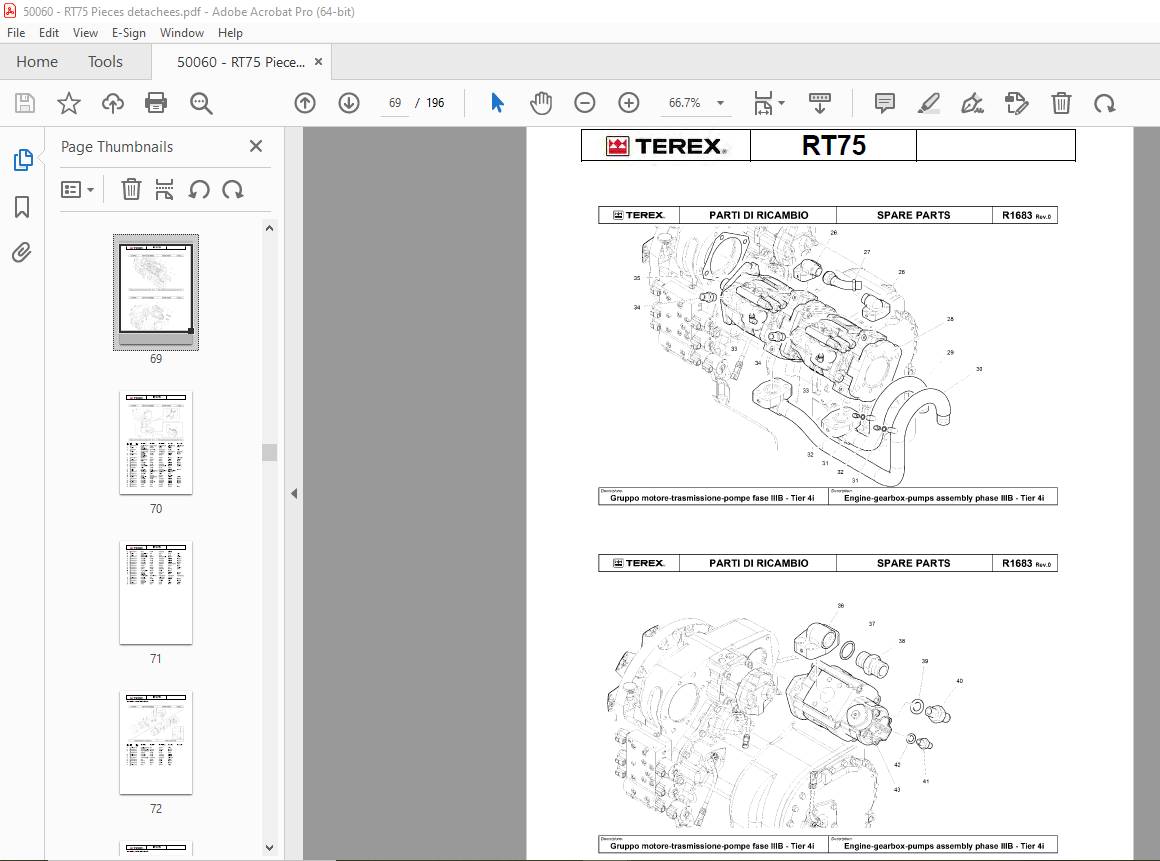Select the page 70 thumbnail
This screenshot has height=861, width=1160.
pyautogui.click(x=156, y=442)
